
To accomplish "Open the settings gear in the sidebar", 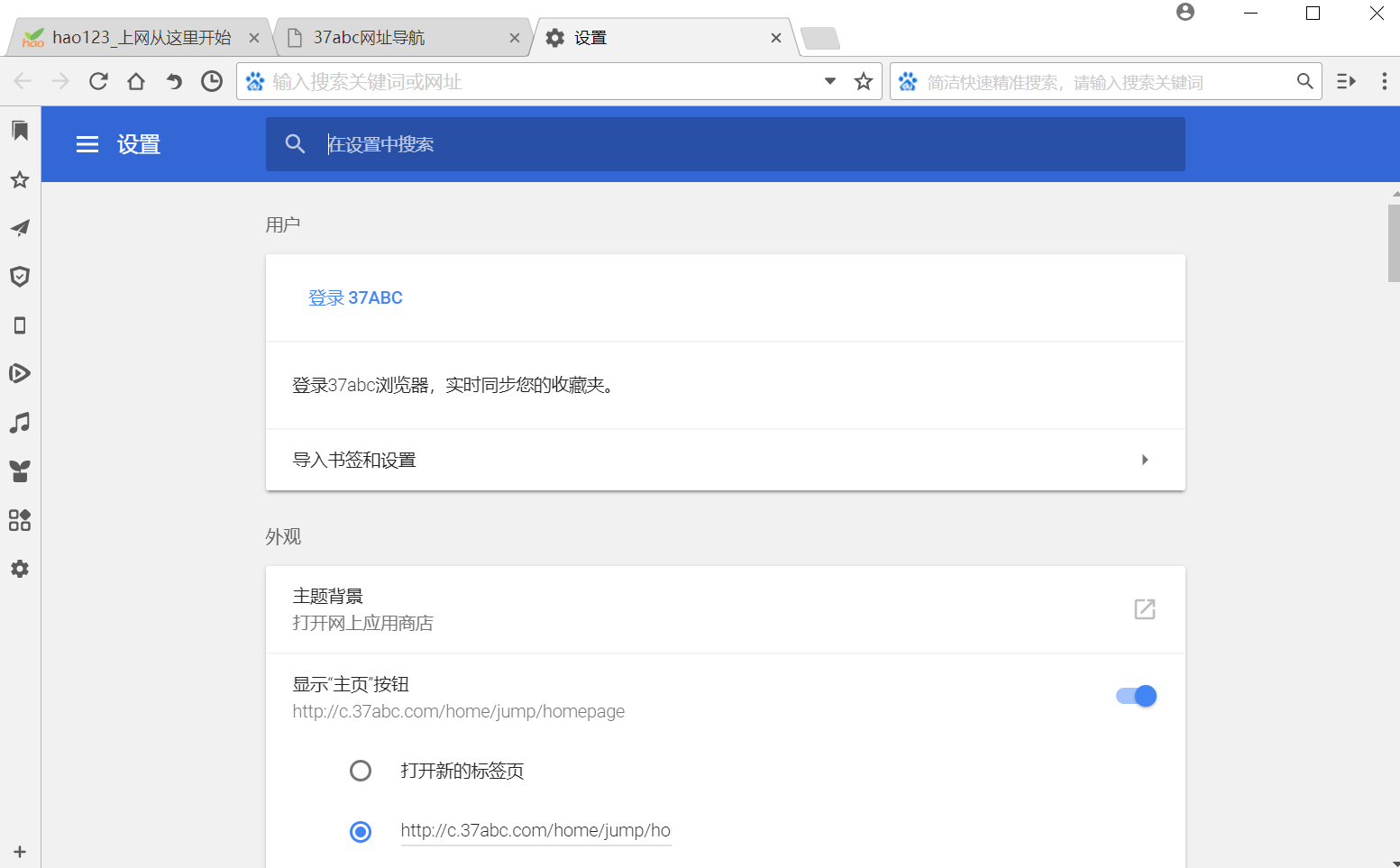I will point(20,568).
